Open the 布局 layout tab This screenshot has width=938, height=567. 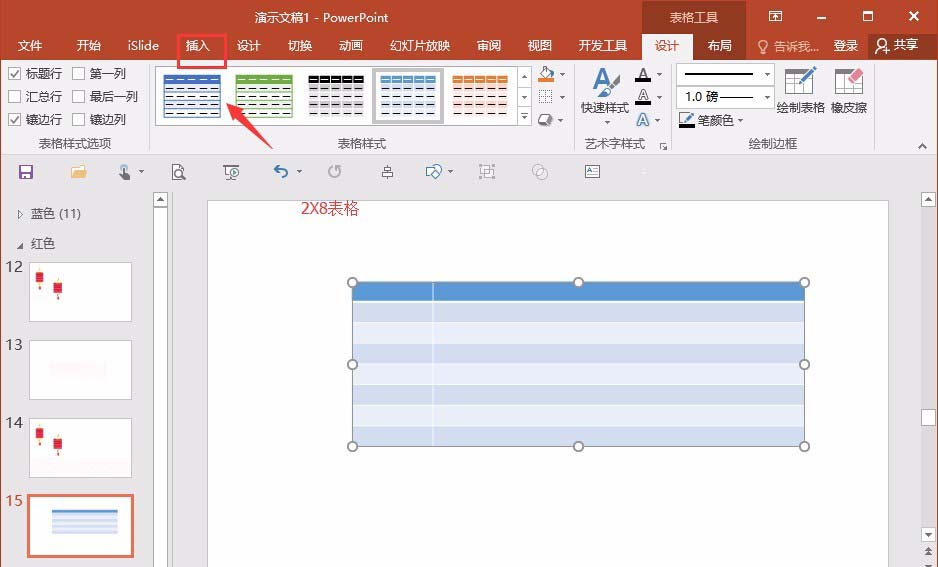[x=719, y=46]
